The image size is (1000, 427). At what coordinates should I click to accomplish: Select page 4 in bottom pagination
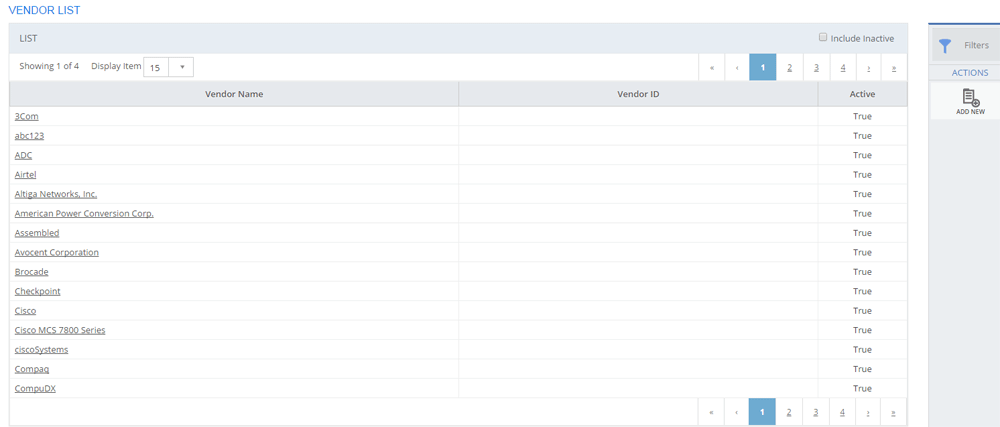coord(843,412)
